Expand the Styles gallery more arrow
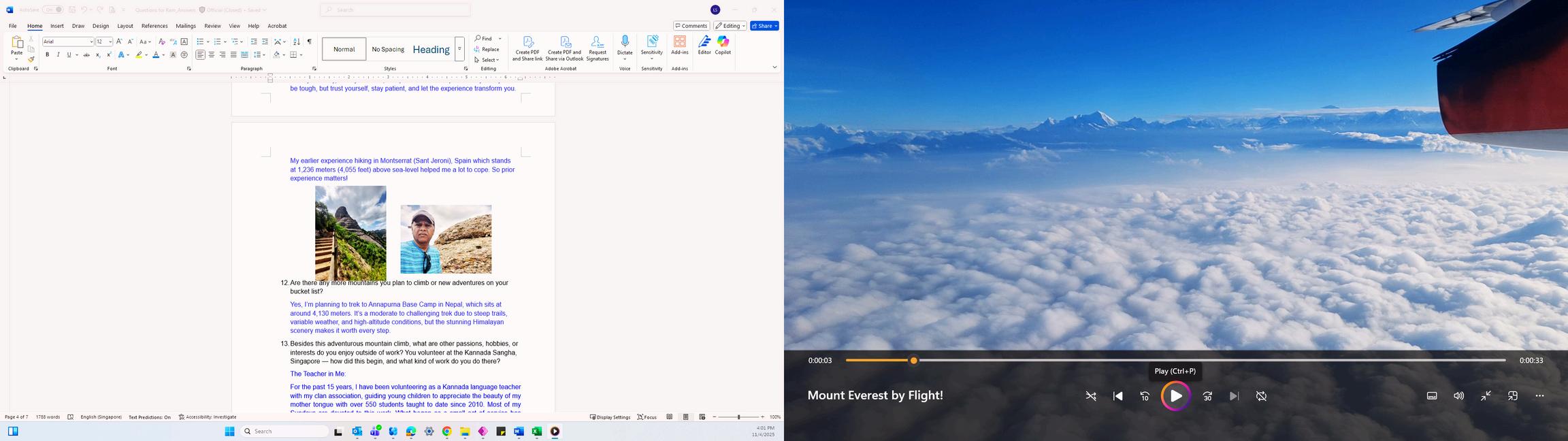Screen dimensions: 1568x441 pyautogui.click(x=459, y=49)
